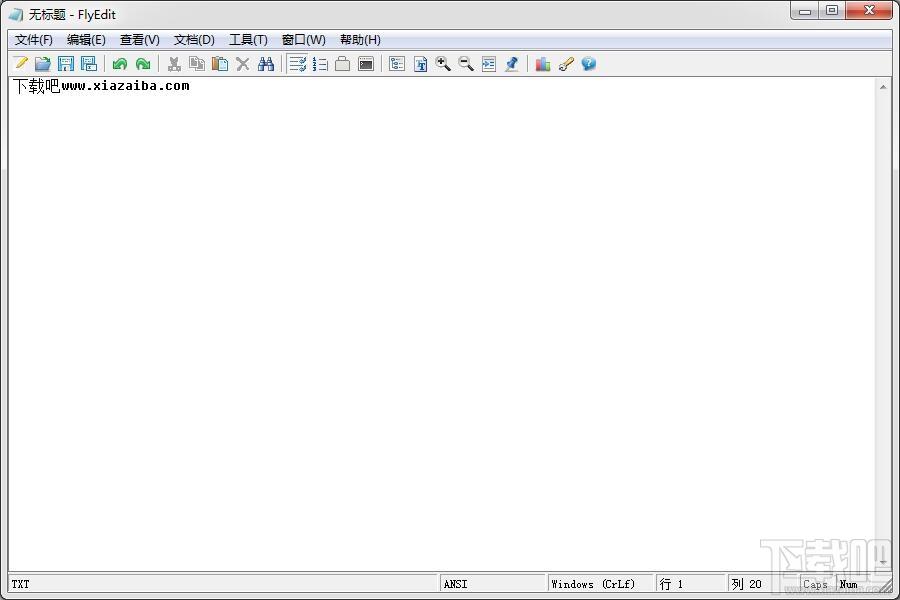Click the undo green arrow

120,64
